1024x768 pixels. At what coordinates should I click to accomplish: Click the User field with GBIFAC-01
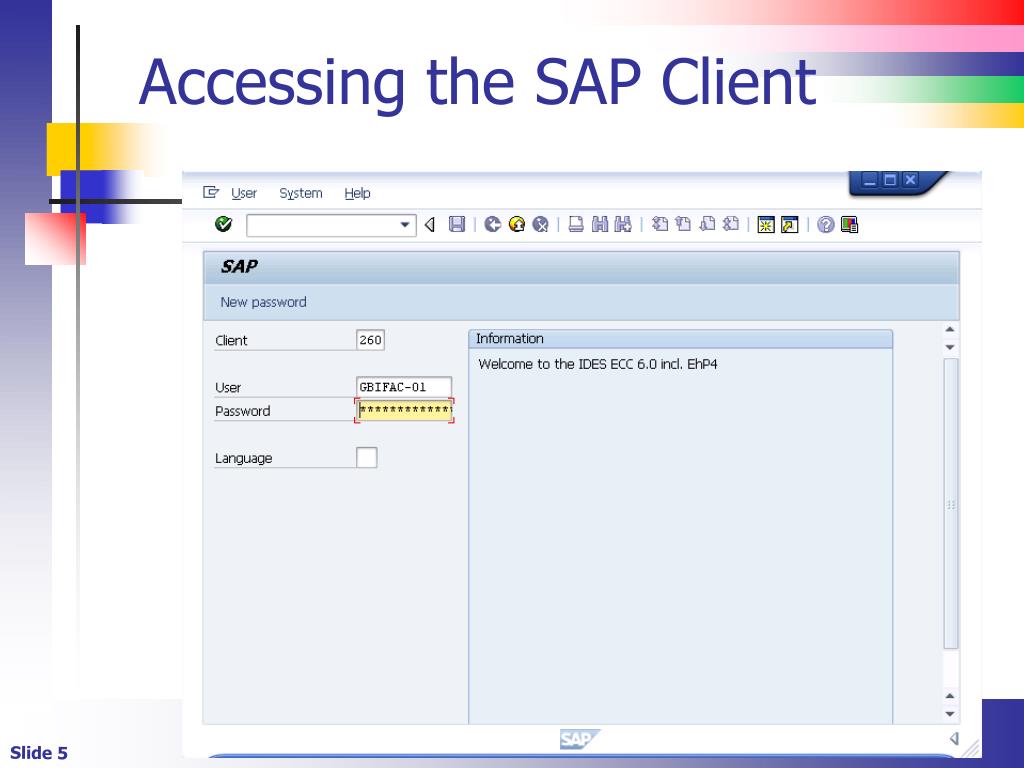click(x=404, y=387)
